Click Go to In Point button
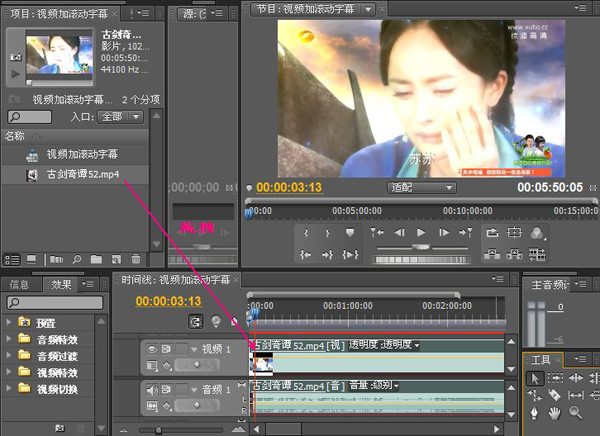This screenshot has height=436, width=600. pyautogui.click(x=306, y=255)
